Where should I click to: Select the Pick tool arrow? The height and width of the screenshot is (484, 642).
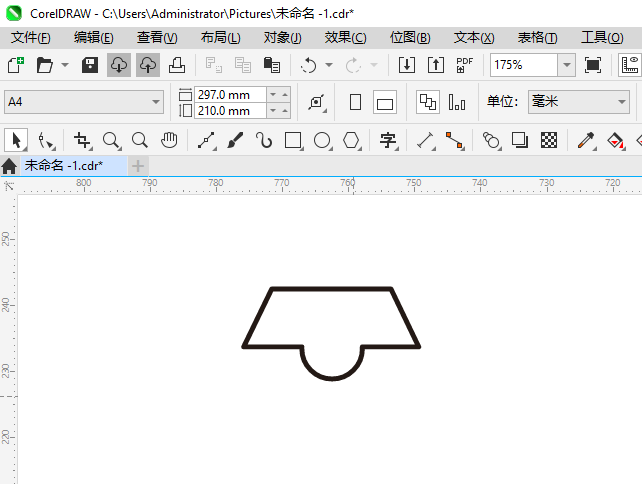[x=16, y=140]
